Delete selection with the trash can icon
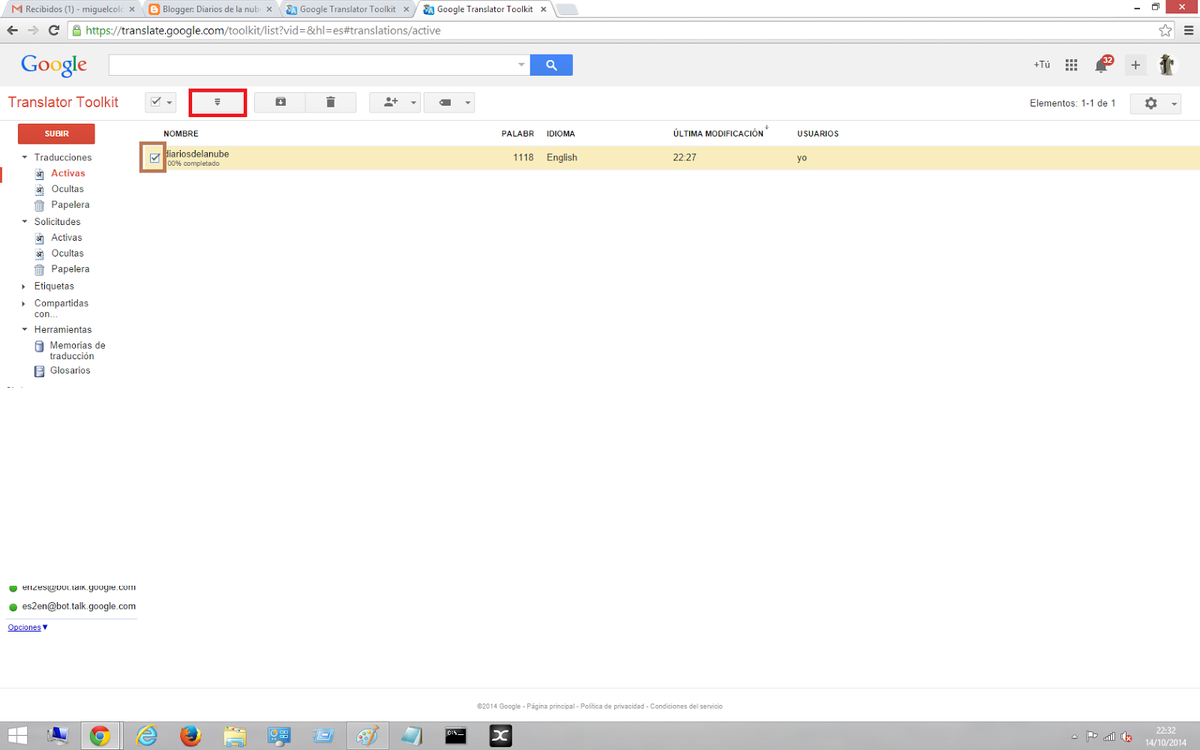This screenshot has height=750, width=1200. [330, 102]
